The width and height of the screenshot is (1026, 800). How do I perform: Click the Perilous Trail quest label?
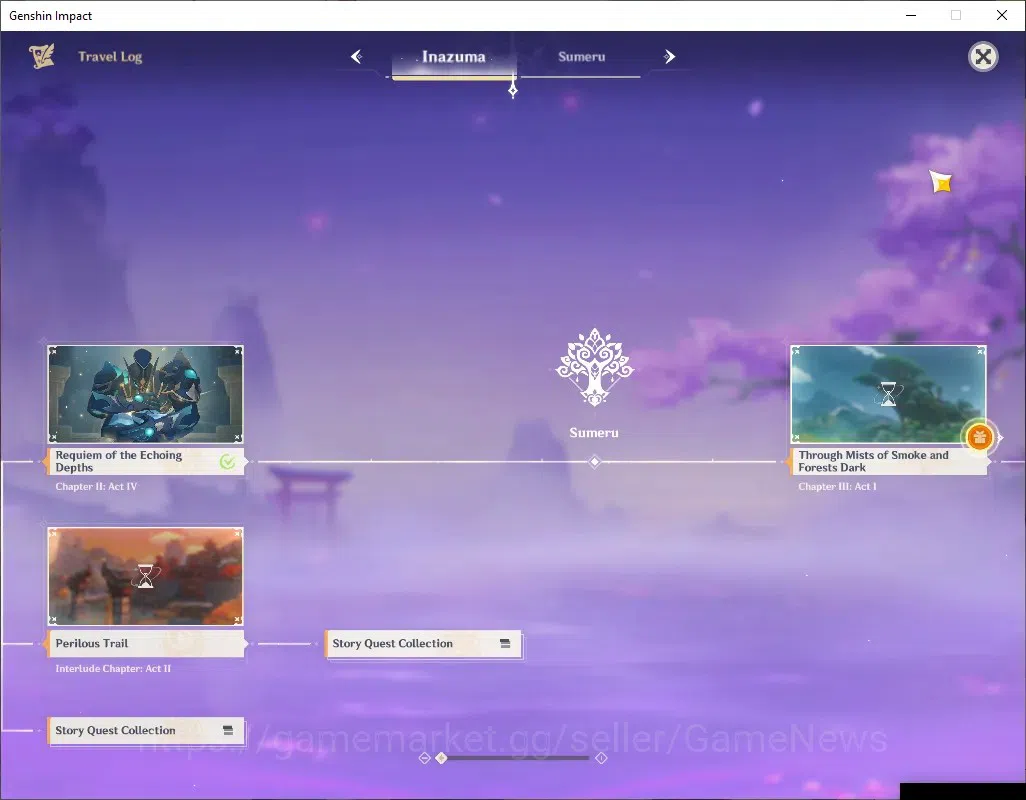(x=145, y=644)
